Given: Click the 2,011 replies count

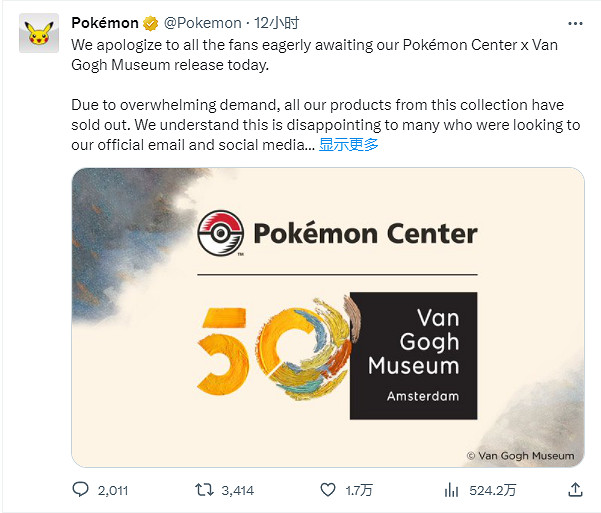Looking at the screenshot, I should [x=113, y=490].
